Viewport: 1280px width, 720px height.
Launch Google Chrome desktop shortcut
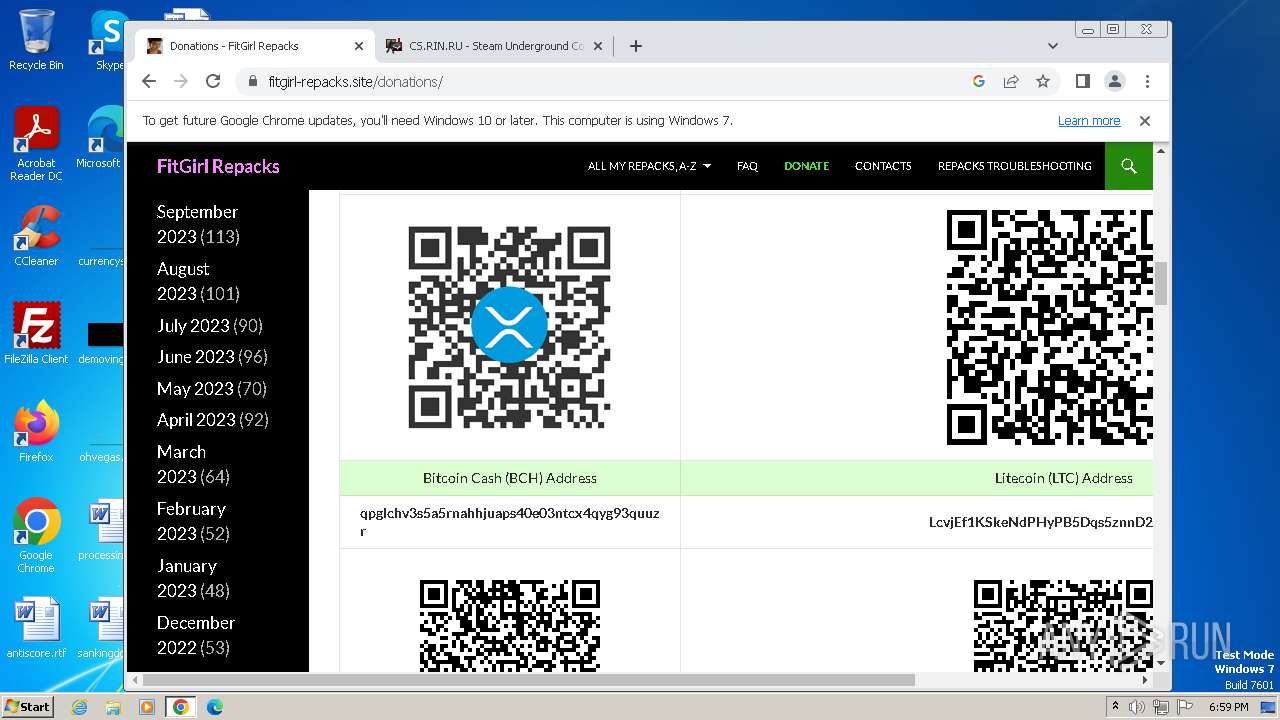click(36, 535)
